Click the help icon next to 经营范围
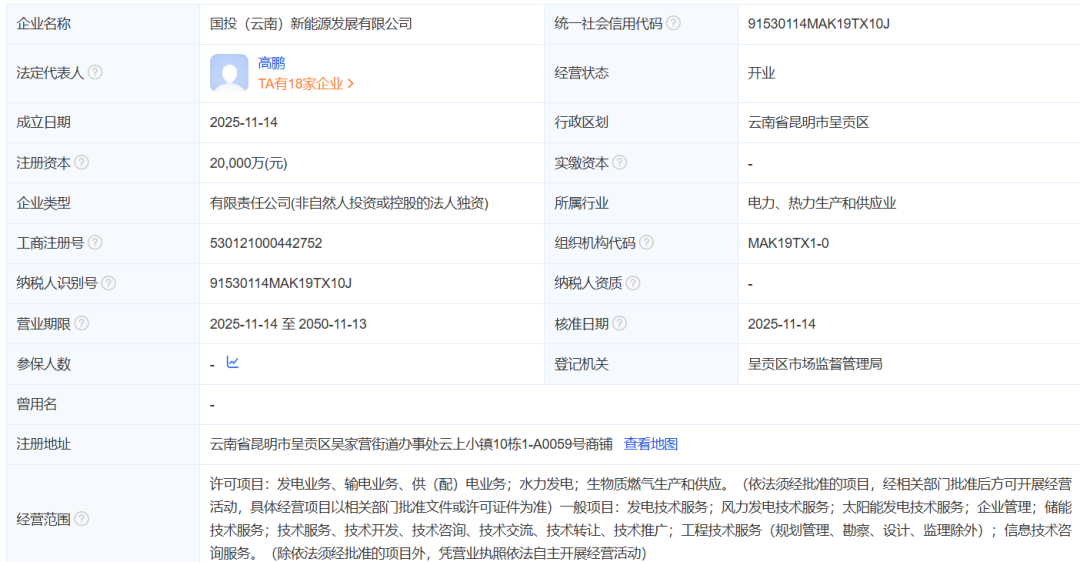 coord(82,519)
